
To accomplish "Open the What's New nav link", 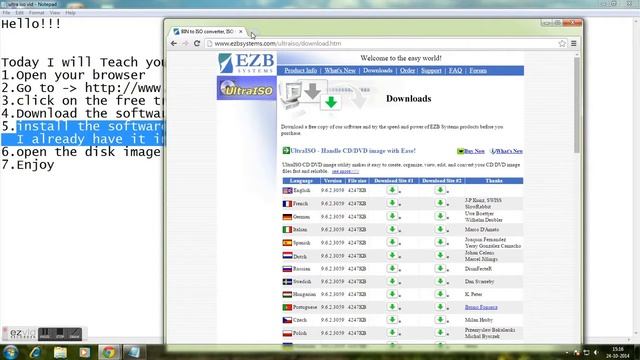I will pos(340,71).
